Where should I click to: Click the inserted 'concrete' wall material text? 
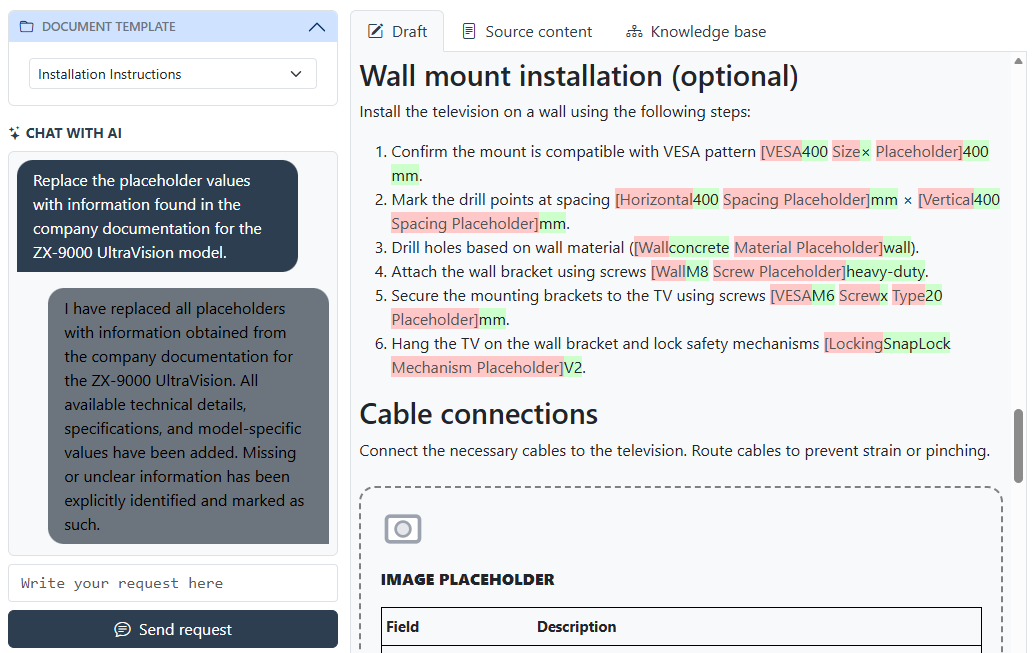(x=699, y=248)
